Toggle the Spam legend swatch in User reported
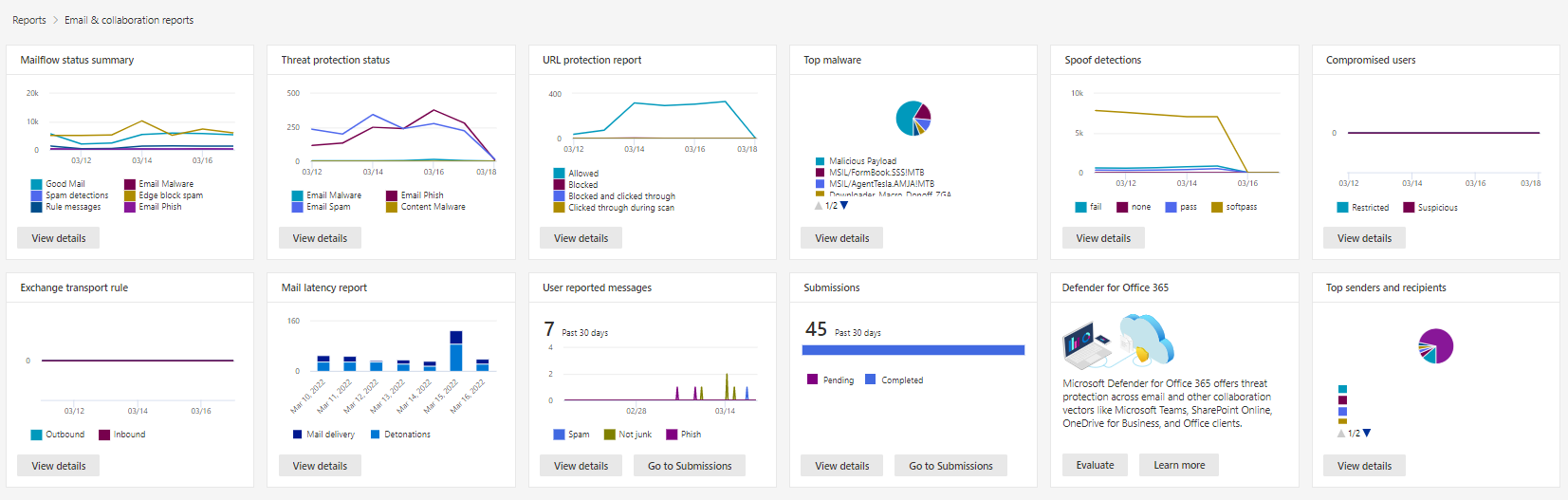 point(559,435)
